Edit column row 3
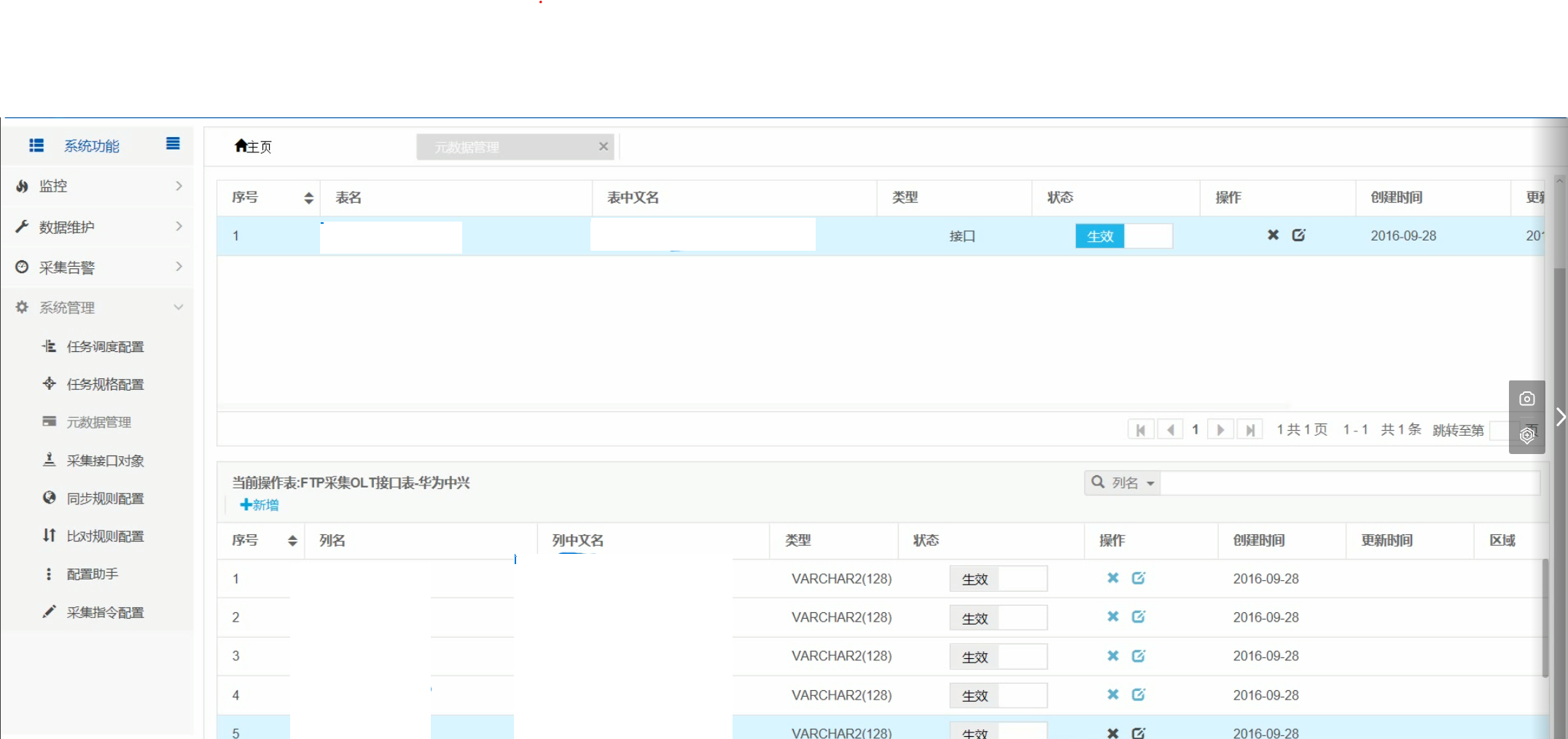1568x739 pixels. (x=1139, y=656)
